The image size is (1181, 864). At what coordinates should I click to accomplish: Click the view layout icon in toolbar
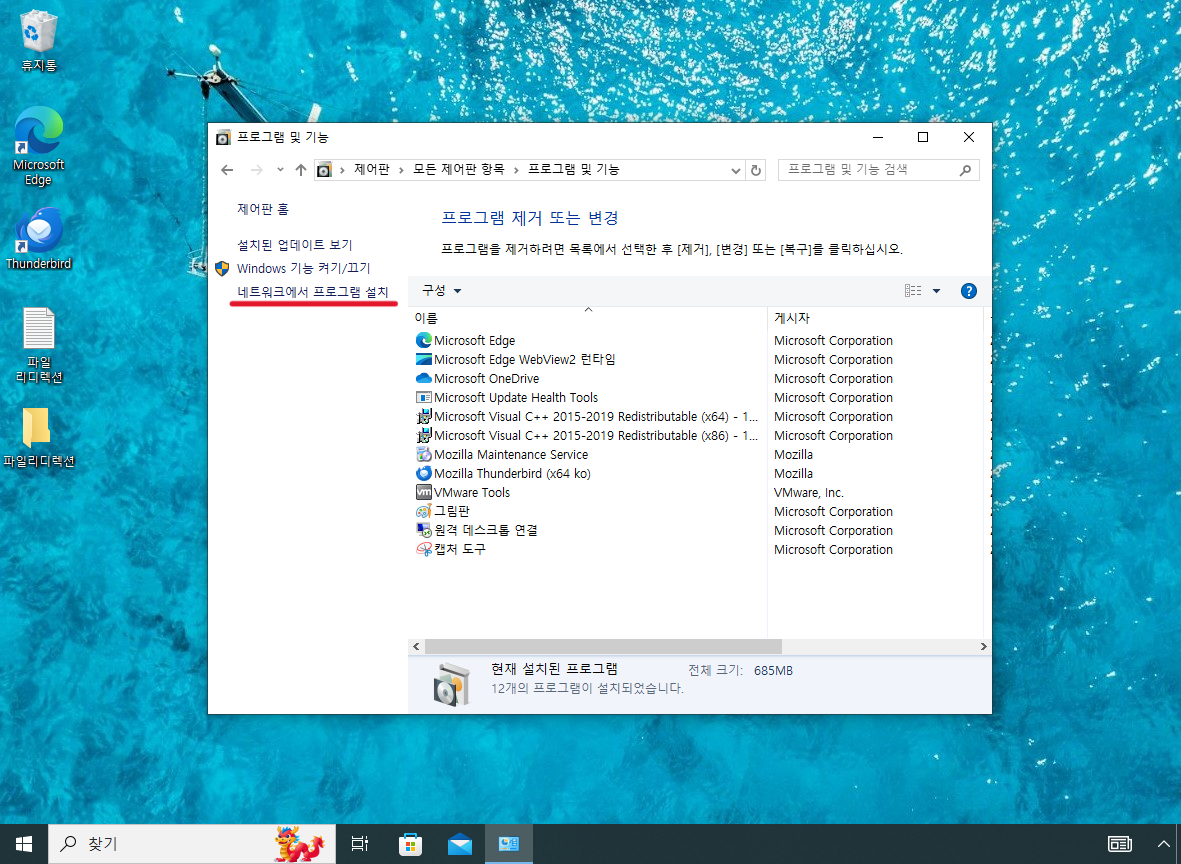(913, 291)
